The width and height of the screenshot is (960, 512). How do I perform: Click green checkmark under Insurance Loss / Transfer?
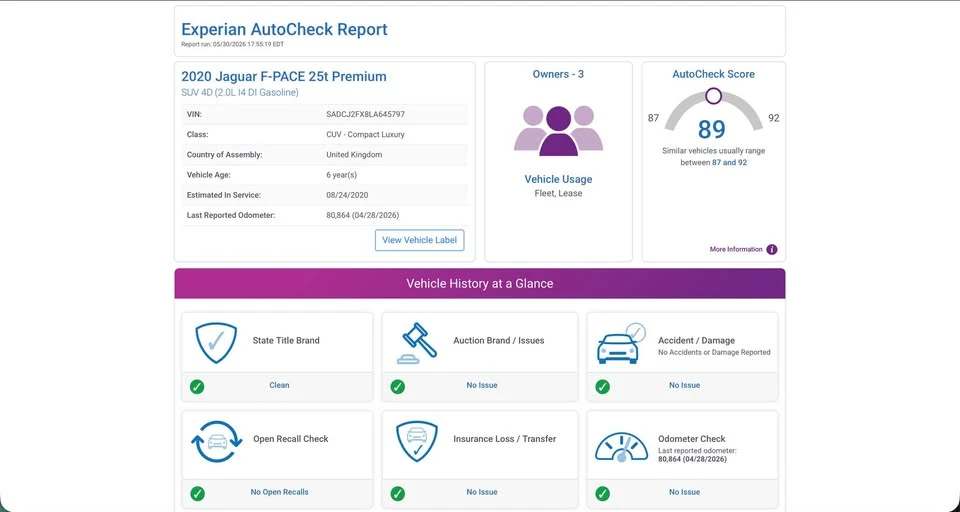[x=398, y=493]
